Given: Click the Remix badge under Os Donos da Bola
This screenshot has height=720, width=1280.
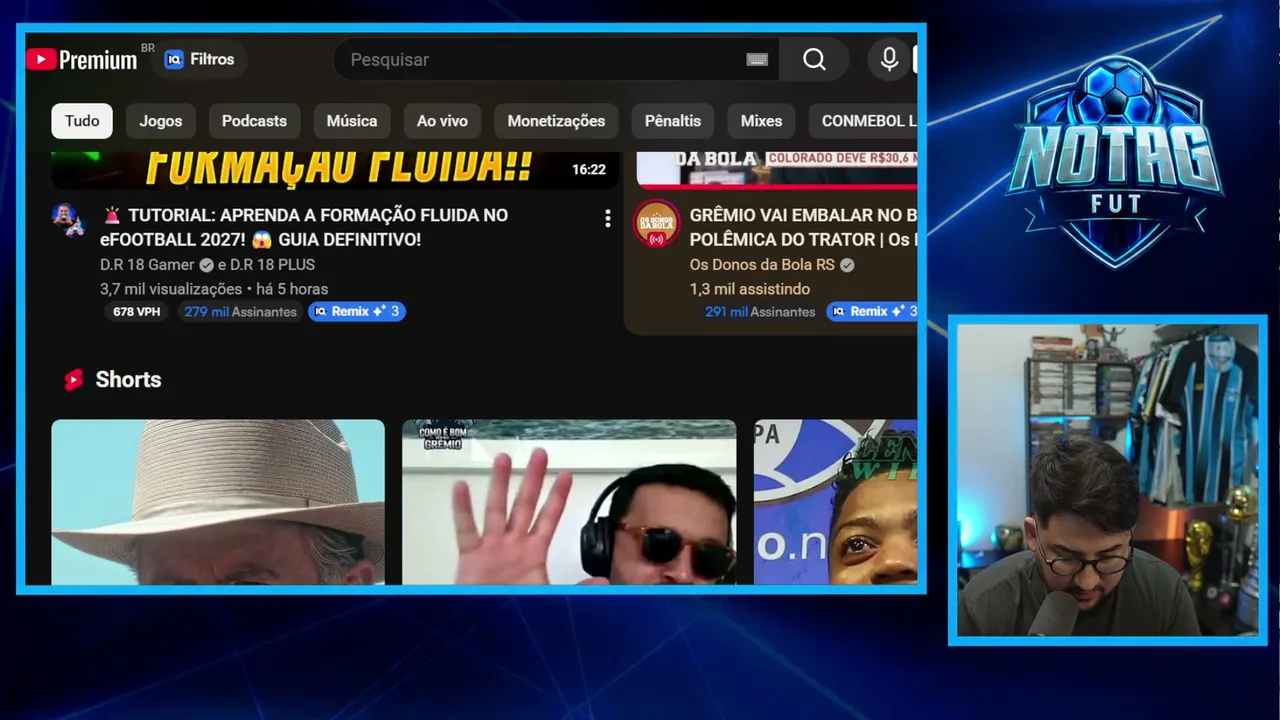Looking at the screenshot, I should 872,312.
